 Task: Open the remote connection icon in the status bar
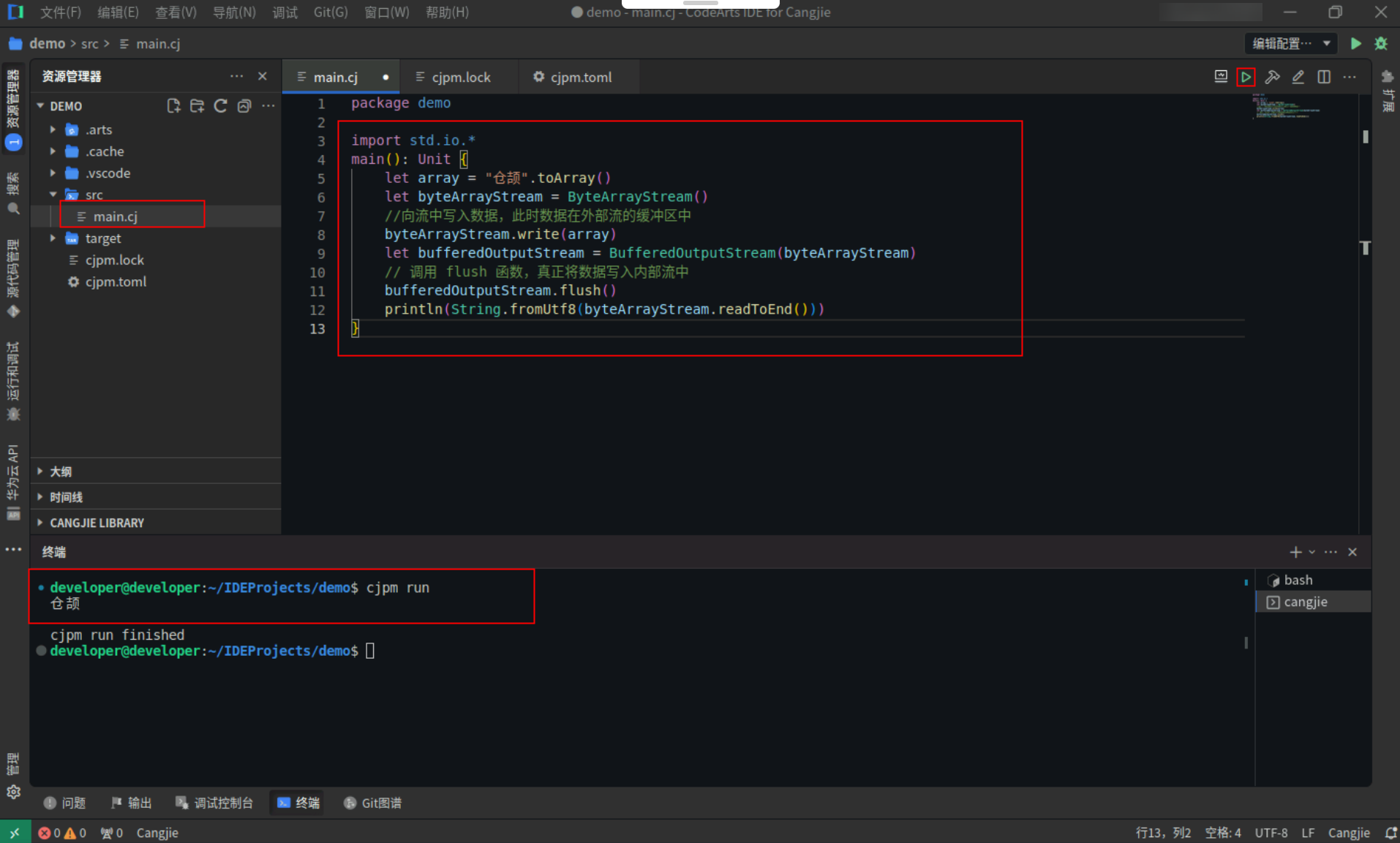point(15,832)
